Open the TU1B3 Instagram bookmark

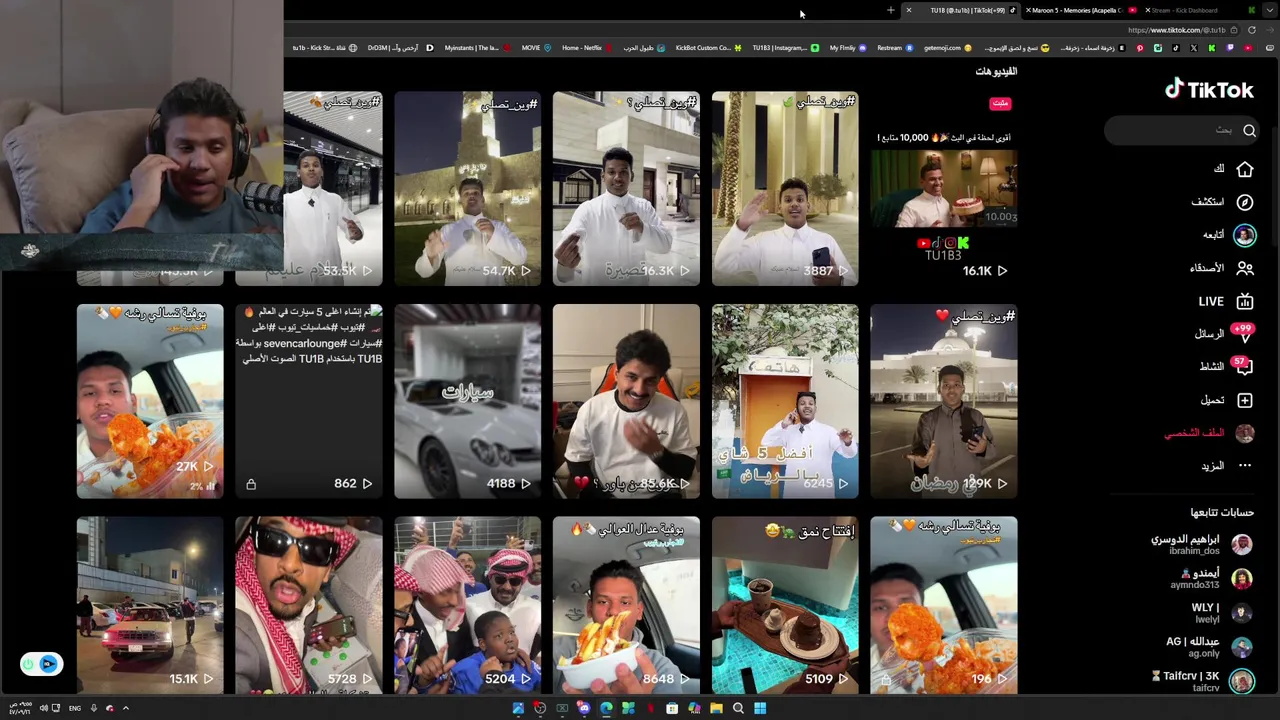click(785, 48)
